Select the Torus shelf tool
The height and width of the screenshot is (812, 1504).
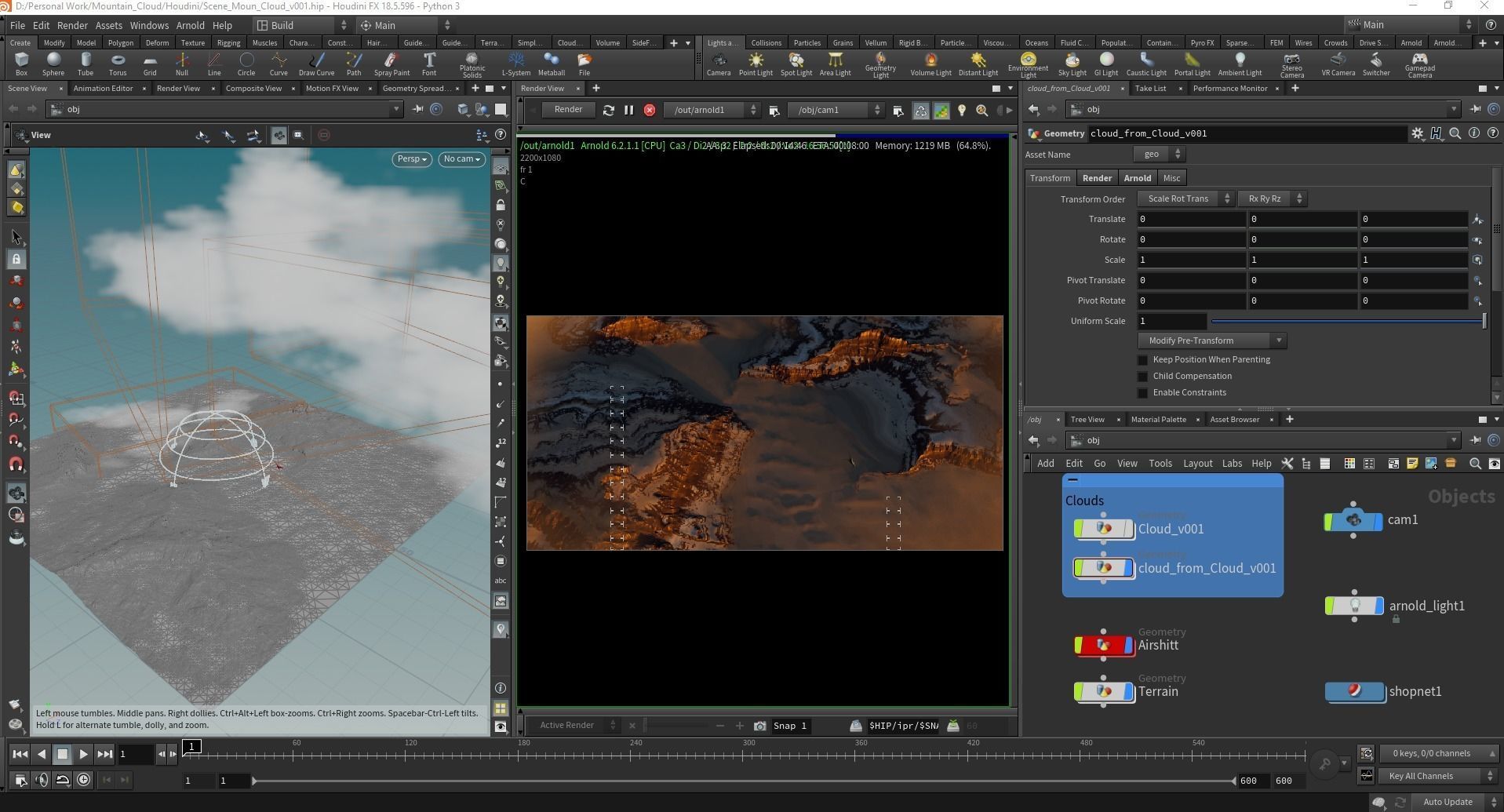point(118,64)
